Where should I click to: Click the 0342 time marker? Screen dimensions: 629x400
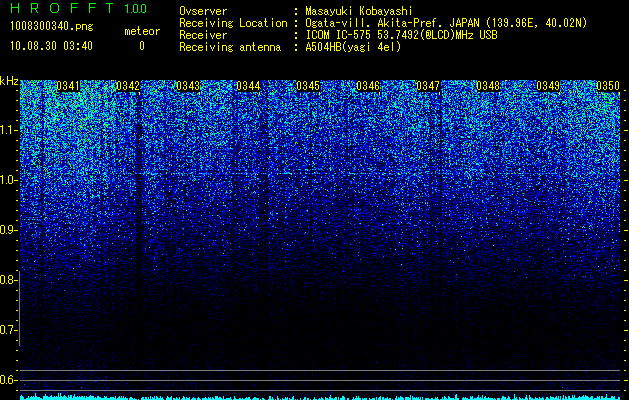(x=128, y=86)
